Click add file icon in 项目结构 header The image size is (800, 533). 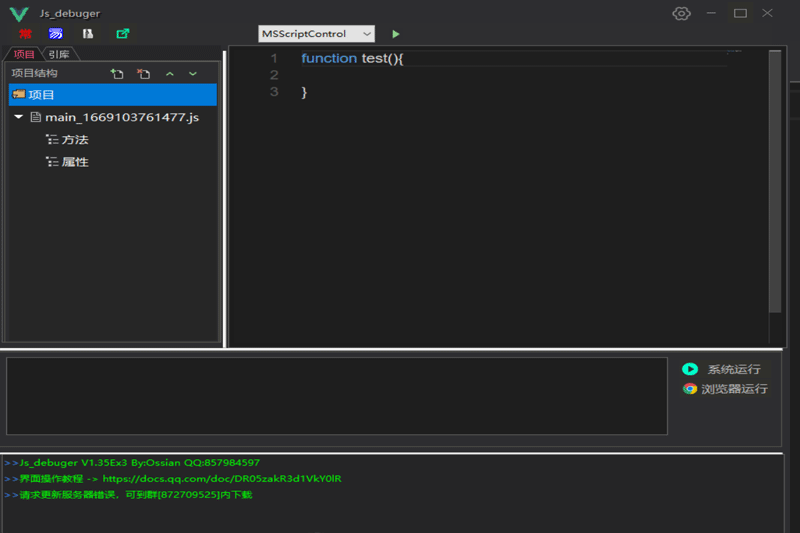pyautogui.click(x=117, y=74)
